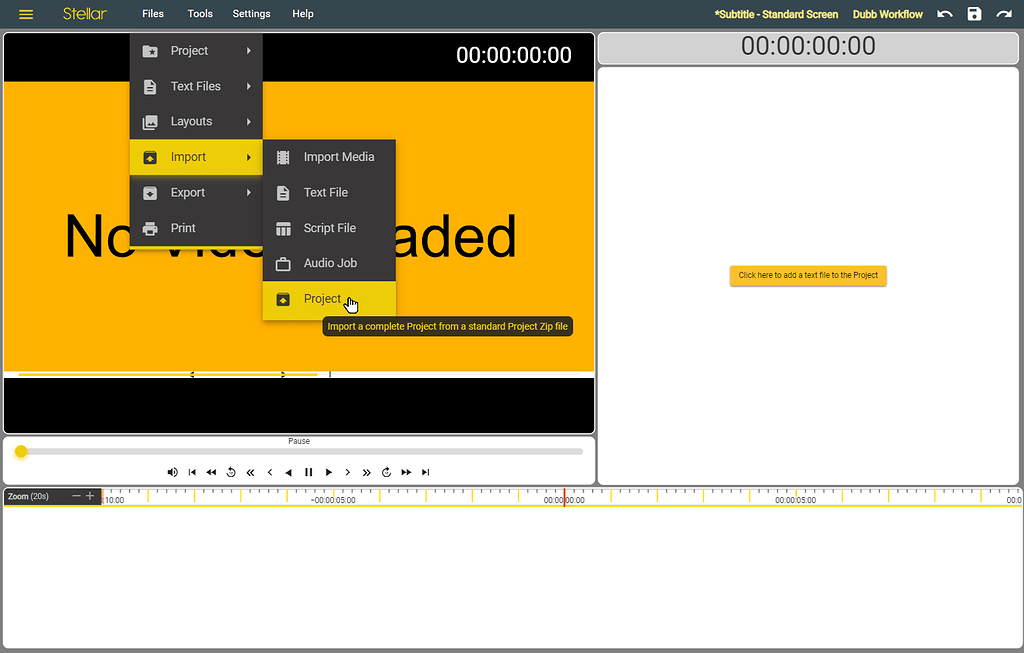Image resolution: width=1024 pixels, height=653 pixels.
Task: Click the single left chevron step button
Action: pos(270,472)
